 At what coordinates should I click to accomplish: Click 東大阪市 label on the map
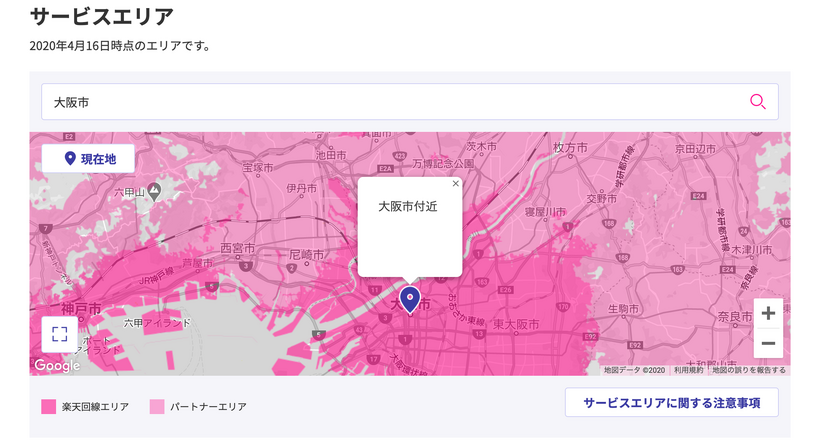pos(516,324)
